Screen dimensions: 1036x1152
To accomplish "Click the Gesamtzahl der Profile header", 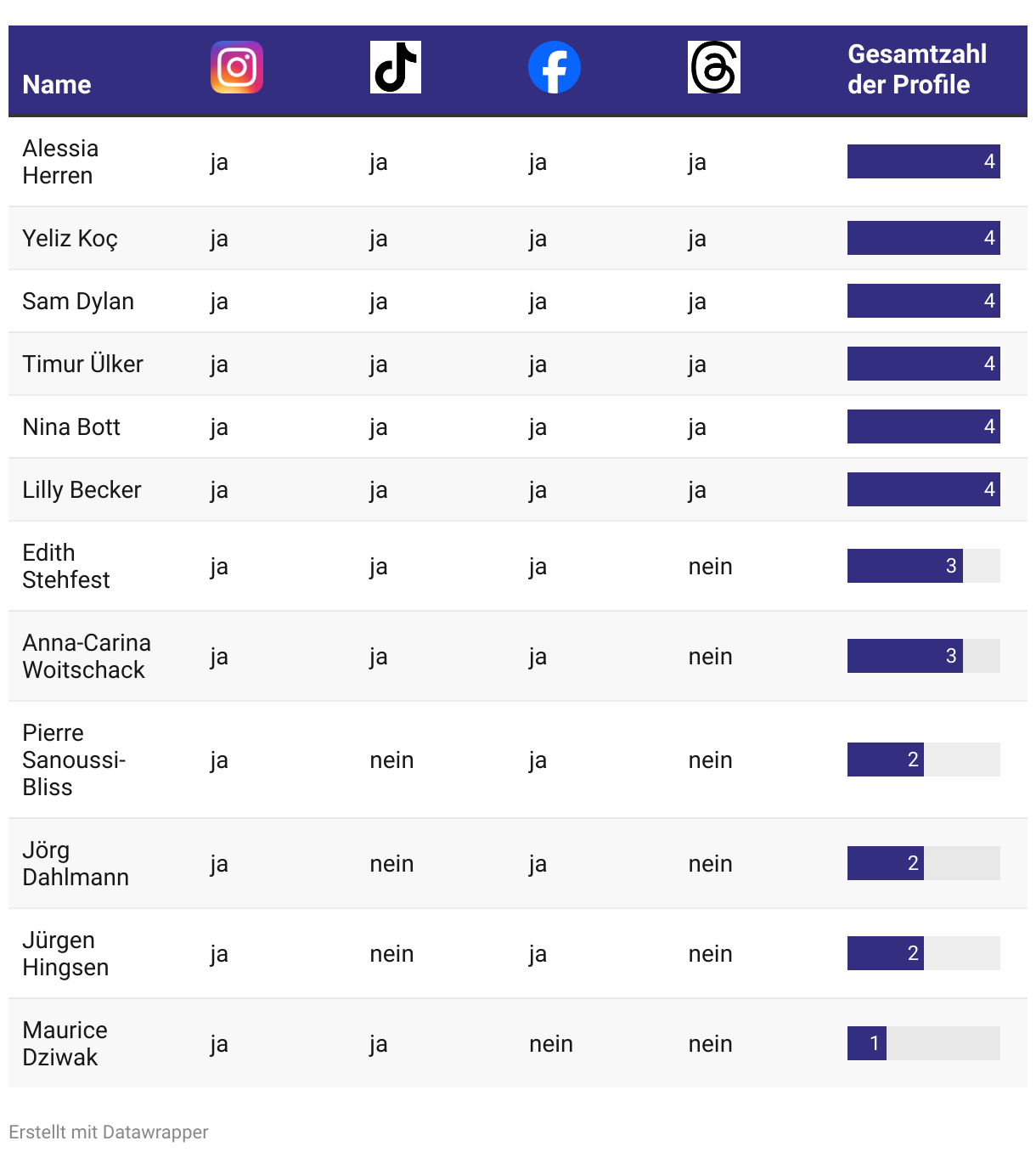I will (x=917, y=69).
